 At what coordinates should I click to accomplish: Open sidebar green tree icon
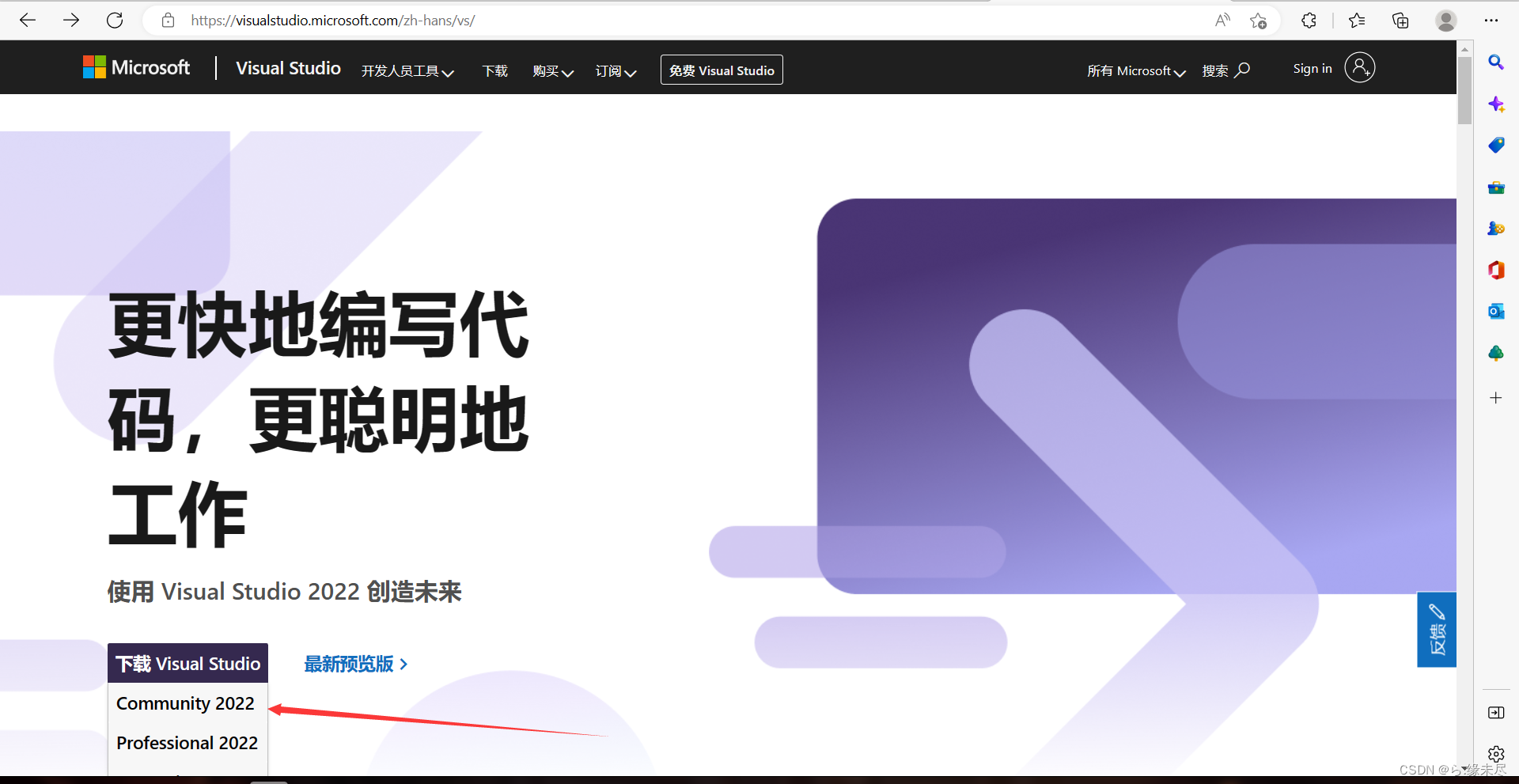(x=1496, y=353)
